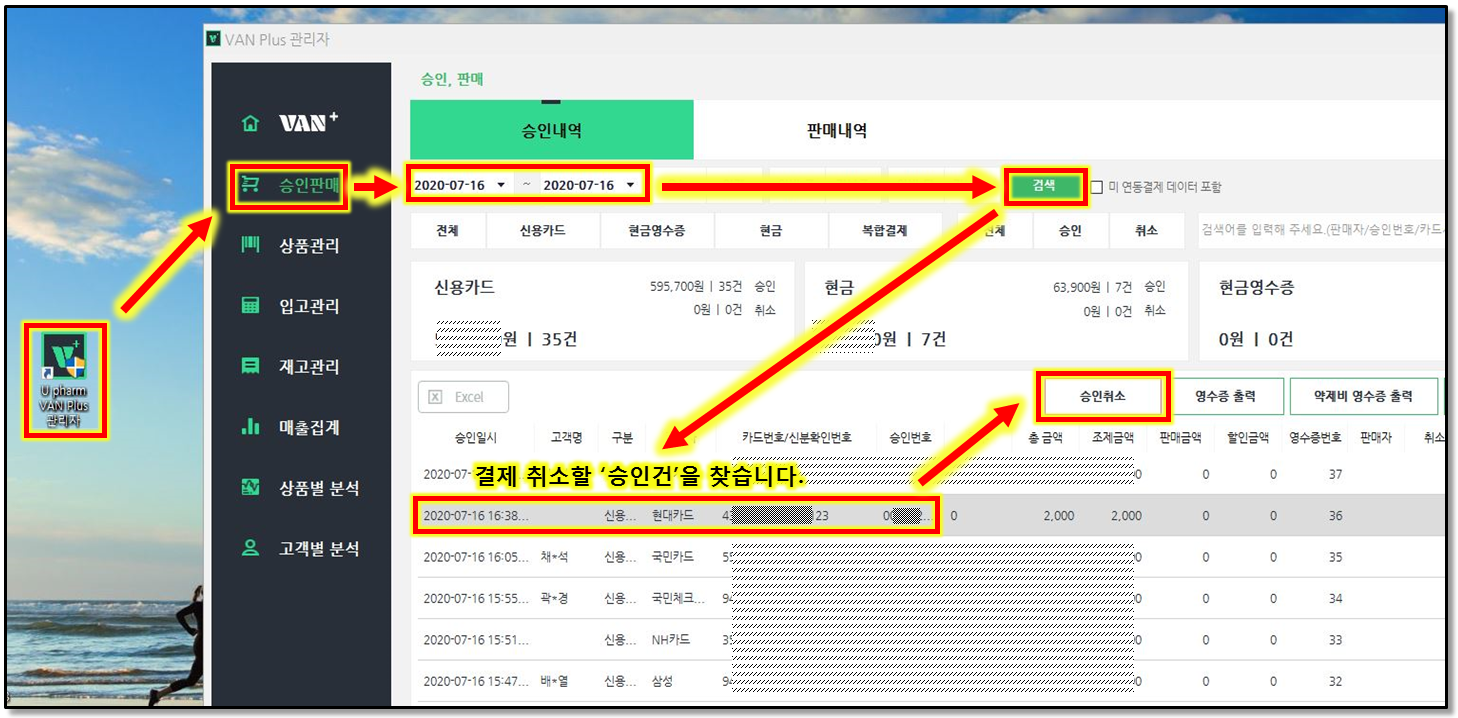Screen dimensions: 1458x718
Task: Click the 입고관리 calculator icon
Action: tap(250, 306)
